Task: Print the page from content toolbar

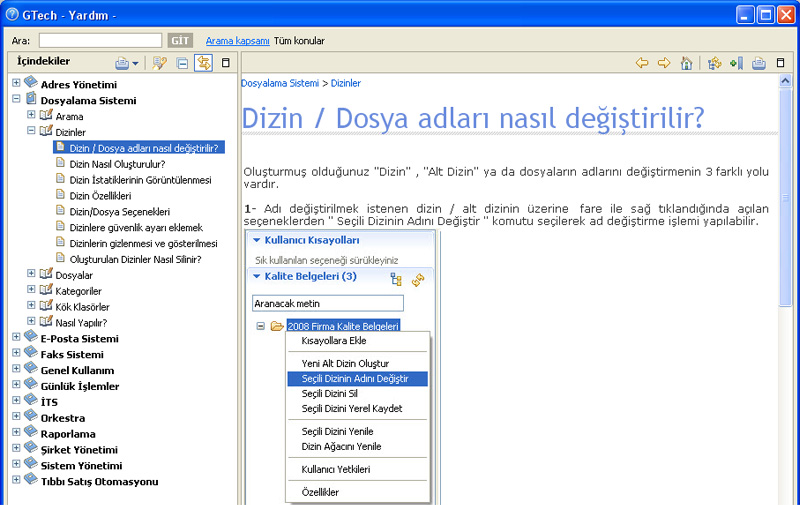Action: pos(759,63)
